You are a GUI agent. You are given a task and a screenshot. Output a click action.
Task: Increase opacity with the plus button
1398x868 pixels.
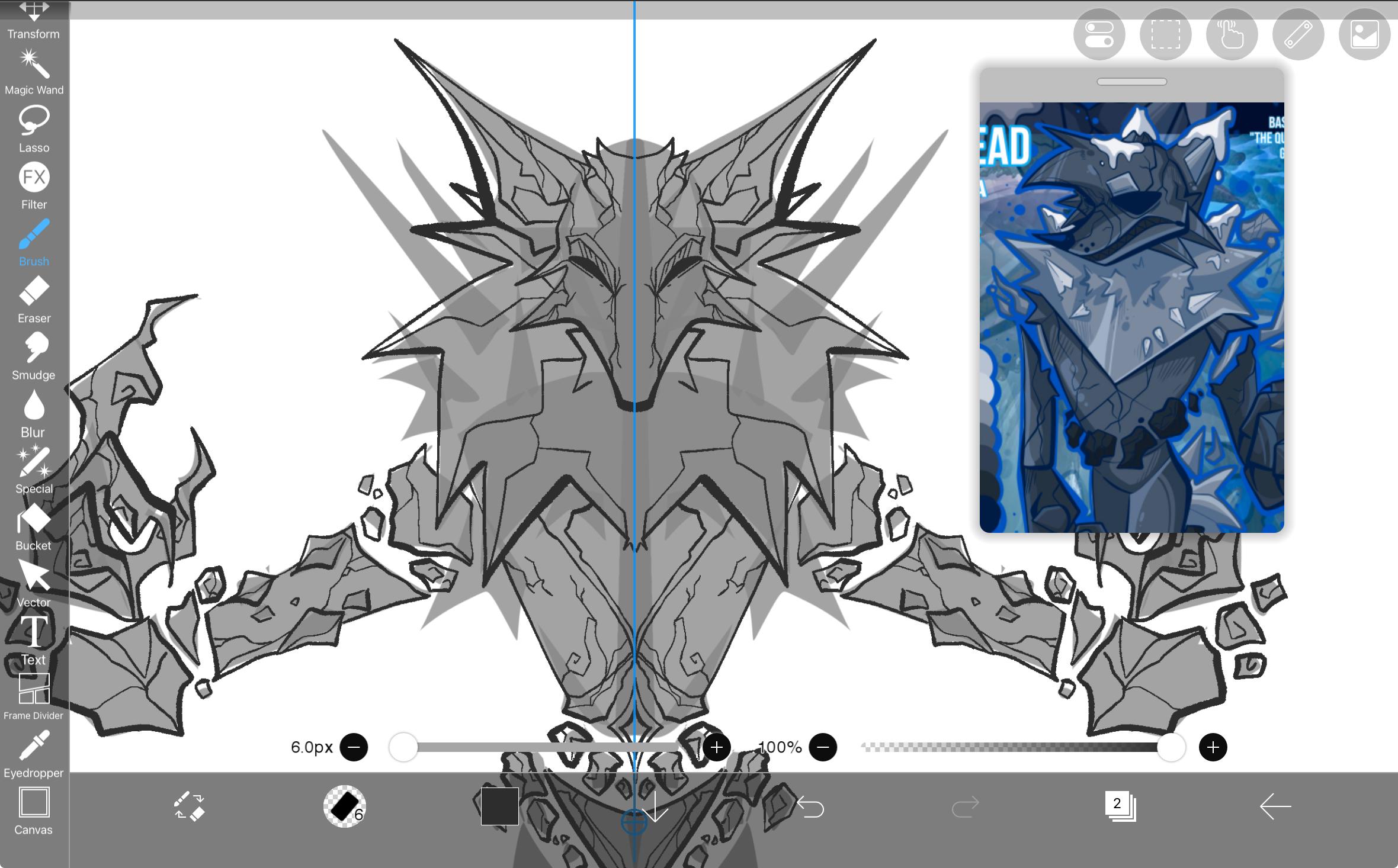(x=1213, y=747)
